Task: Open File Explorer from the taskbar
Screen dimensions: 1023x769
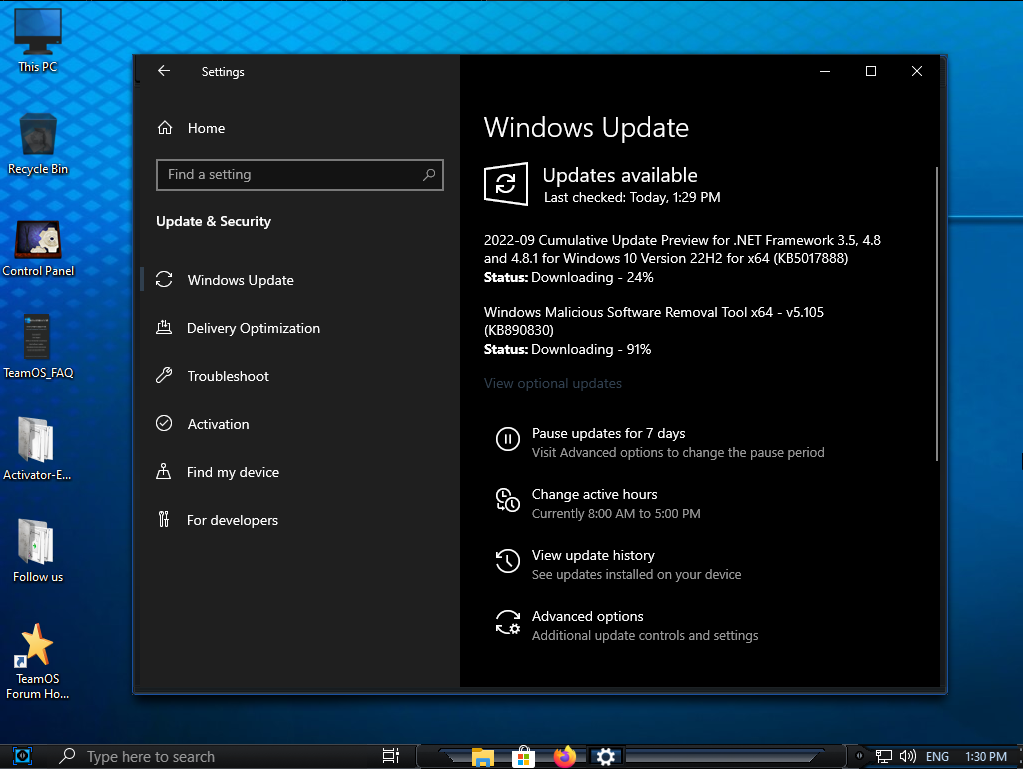Action: [483, 756]
